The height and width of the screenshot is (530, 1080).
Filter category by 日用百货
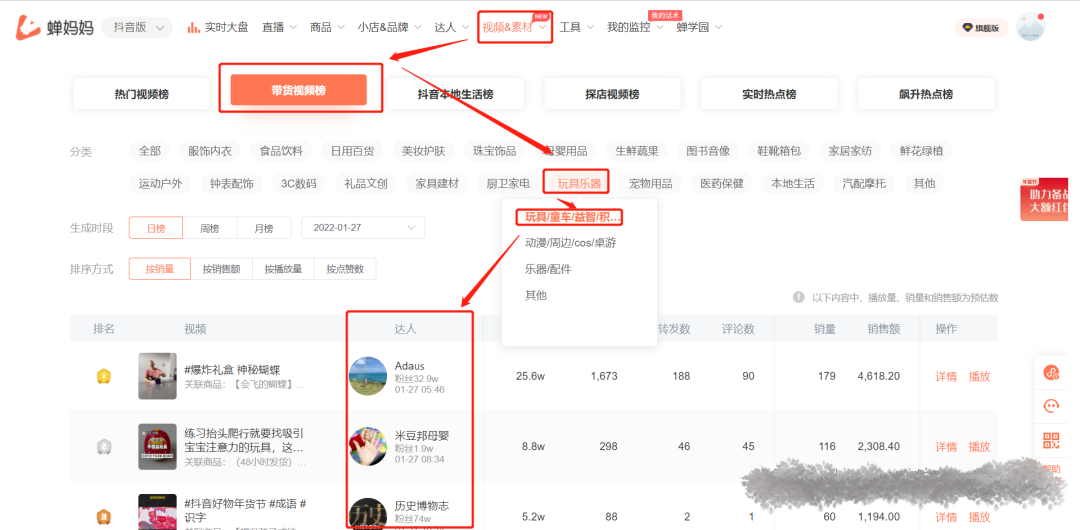click(x=353, y=151)
